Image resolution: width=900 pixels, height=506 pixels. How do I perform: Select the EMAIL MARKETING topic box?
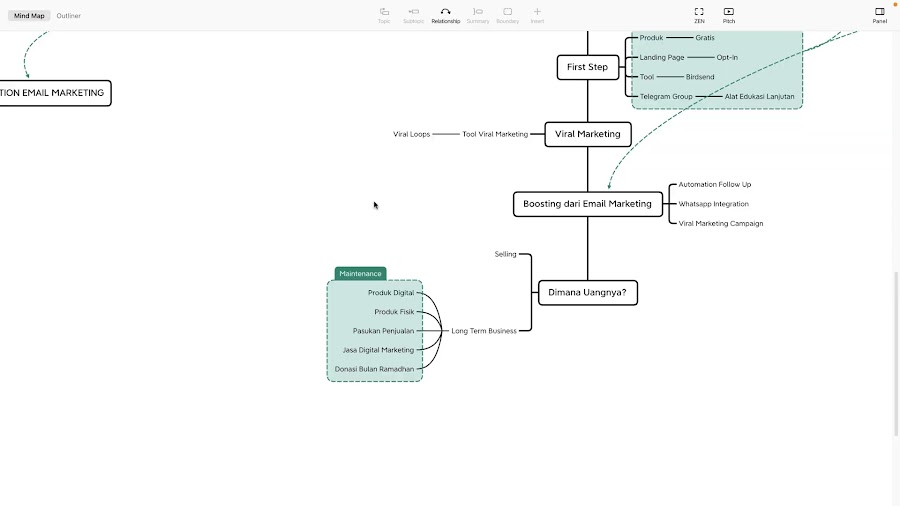55,93
